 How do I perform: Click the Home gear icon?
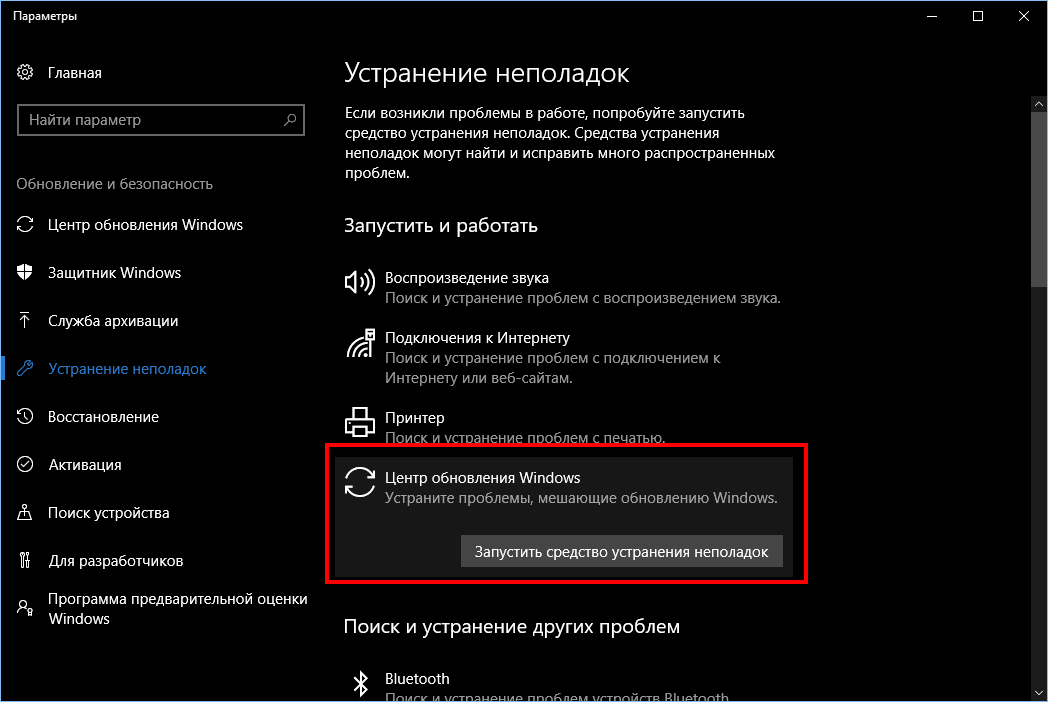tap(25, 72)
